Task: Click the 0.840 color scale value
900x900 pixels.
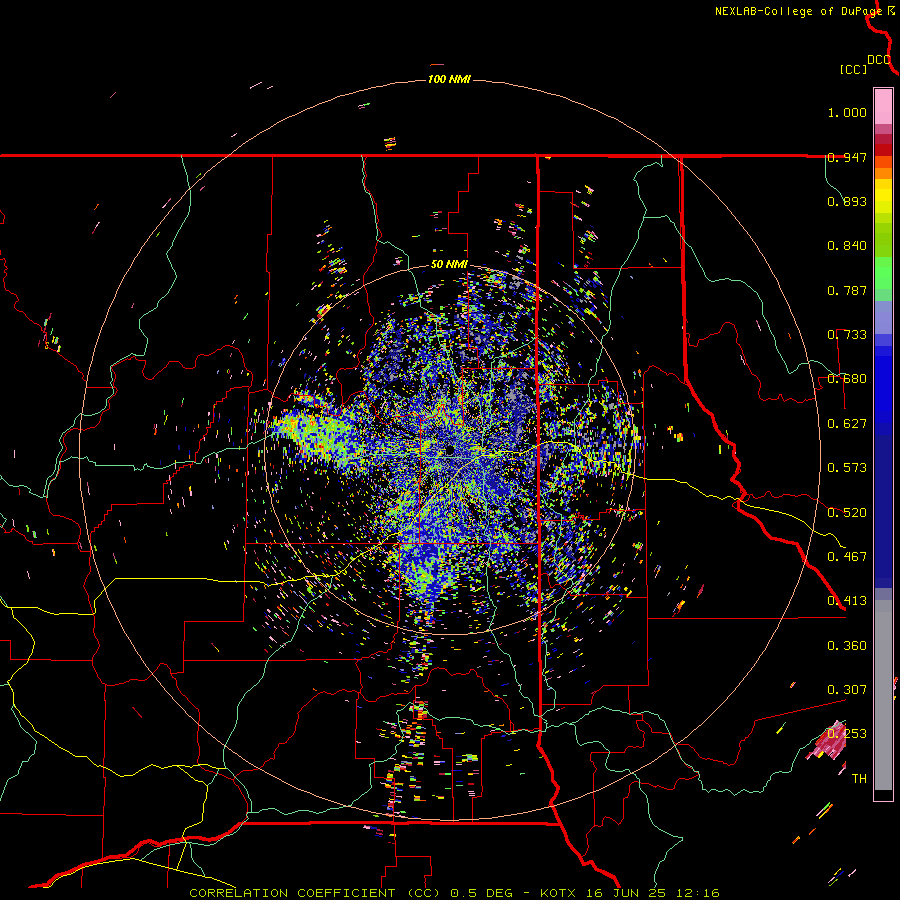Action: [x=847, y=246]
